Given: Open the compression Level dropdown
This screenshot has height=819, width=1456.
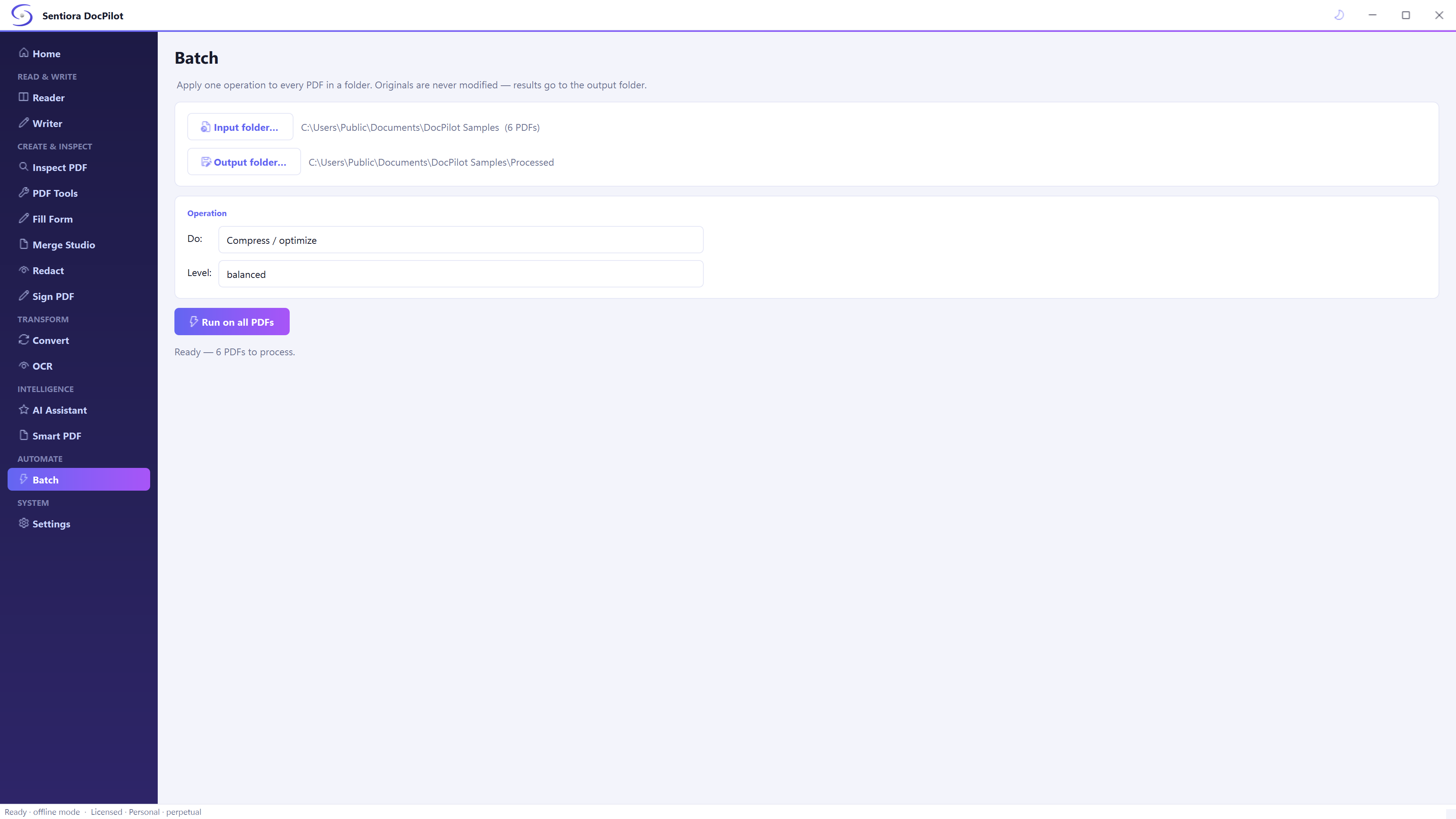Looking at the screenshot, I should tap(461, 274).
